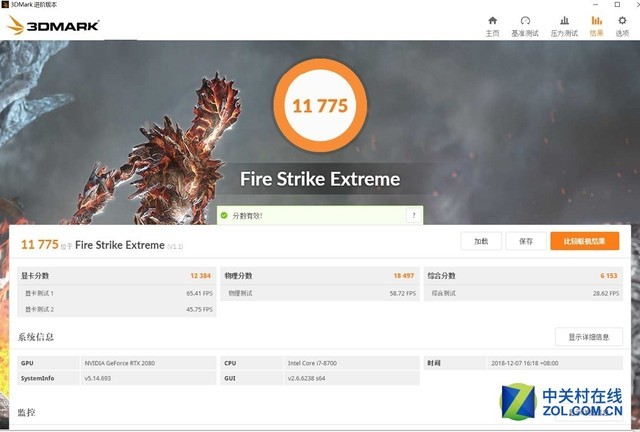640x432 pixels.
Task: Click the combined score value 6 153
Action: 609,276
